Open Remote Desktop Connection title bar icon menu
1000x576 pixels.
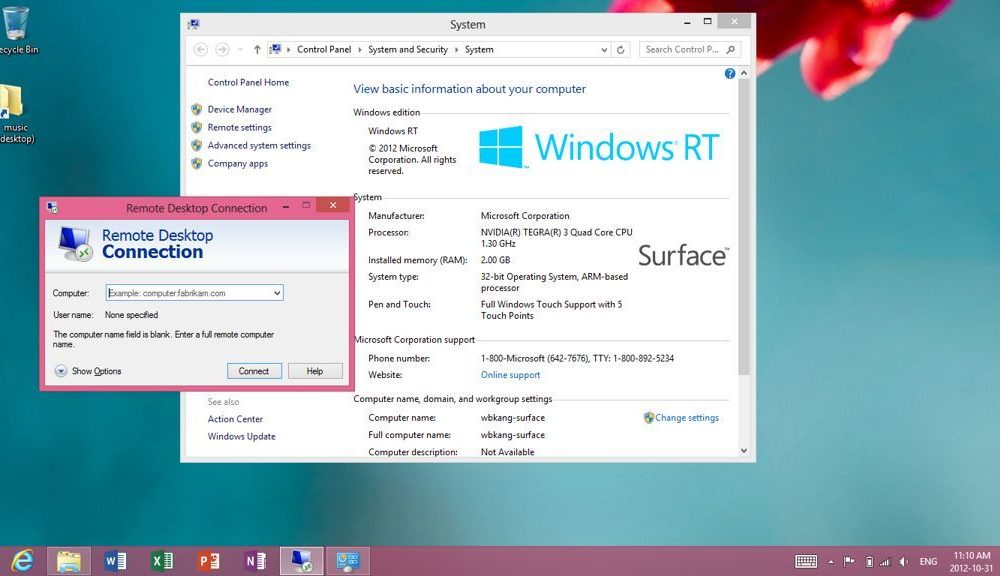(x=52, y=207)
